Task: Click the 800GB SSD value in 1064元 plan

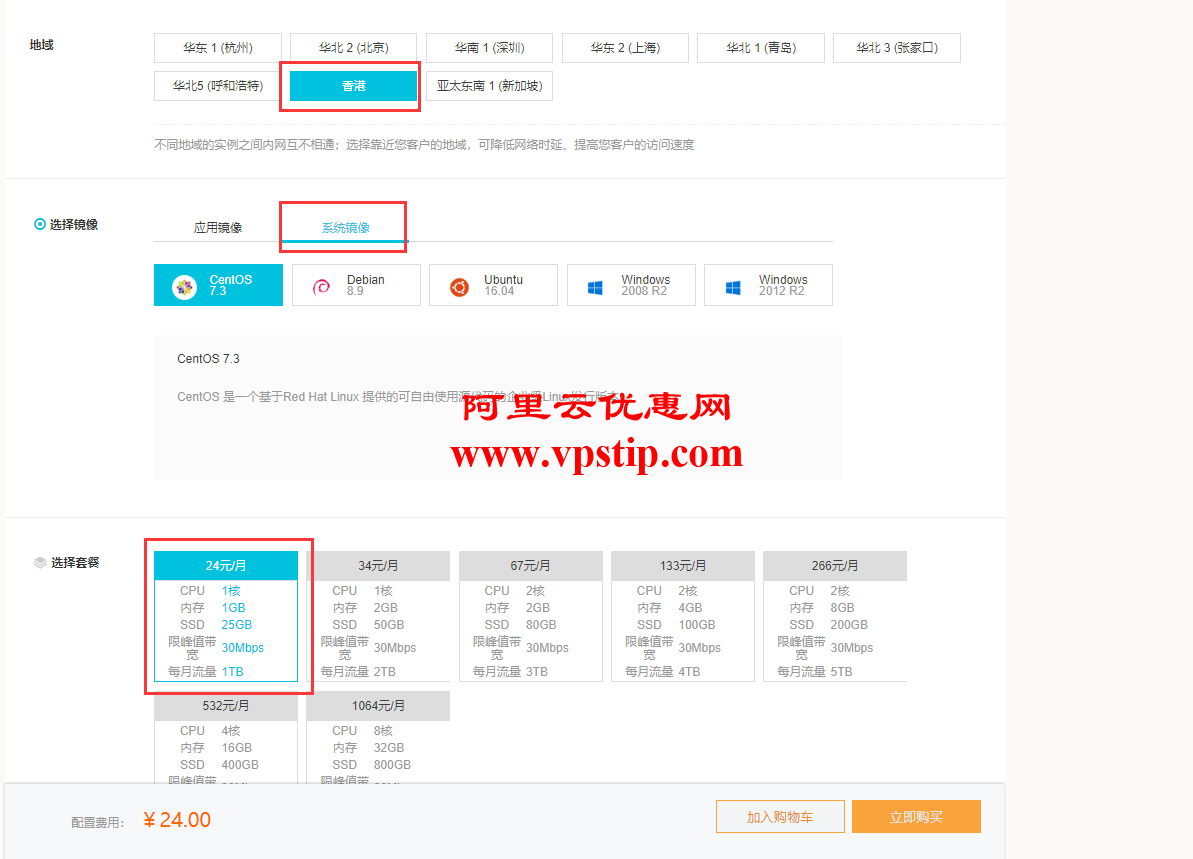Action: pyautogui.click(x=392, y=765)
